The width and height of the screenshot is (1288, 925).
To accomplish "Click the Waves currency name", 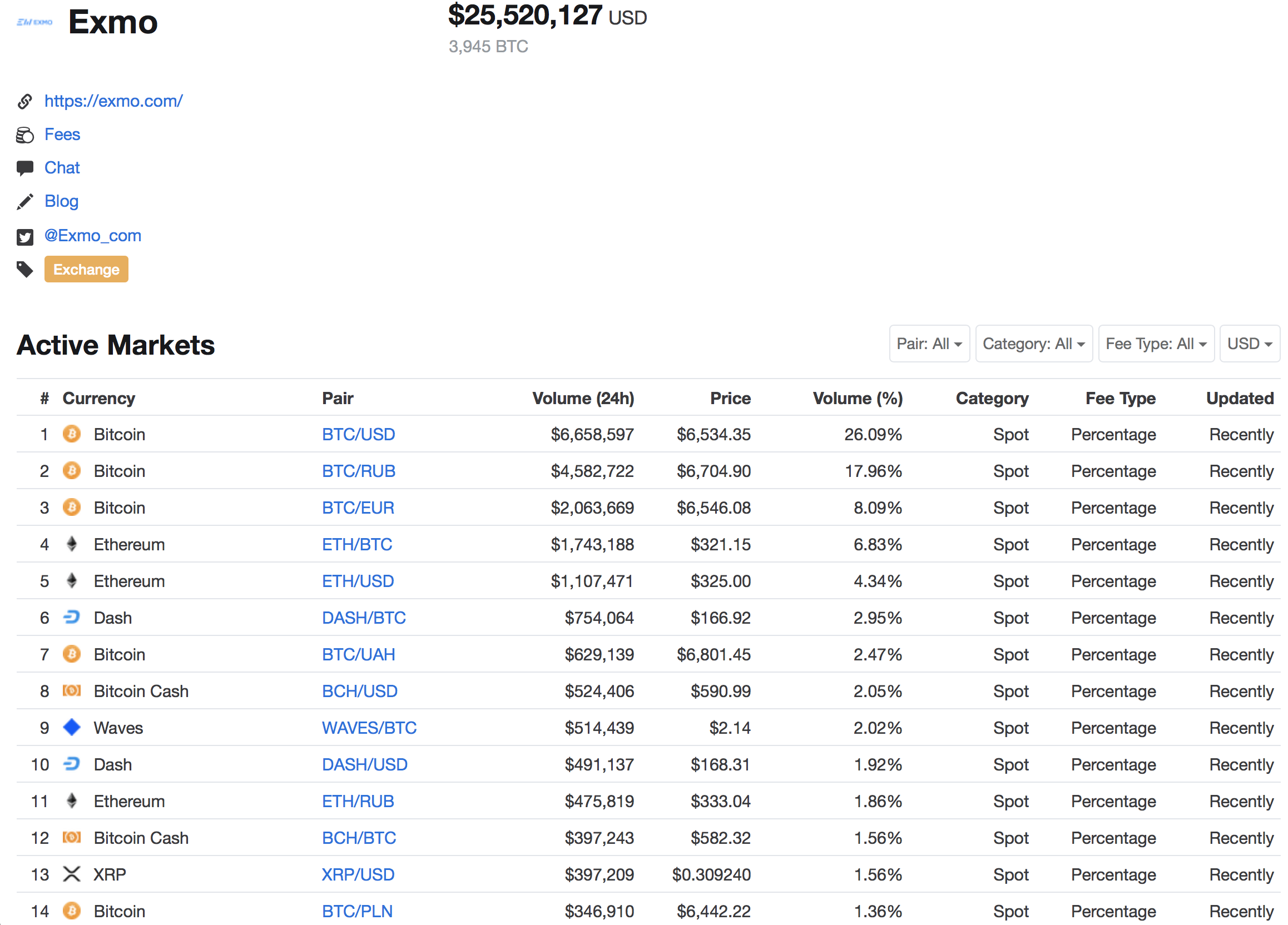I will coord(118,728).
